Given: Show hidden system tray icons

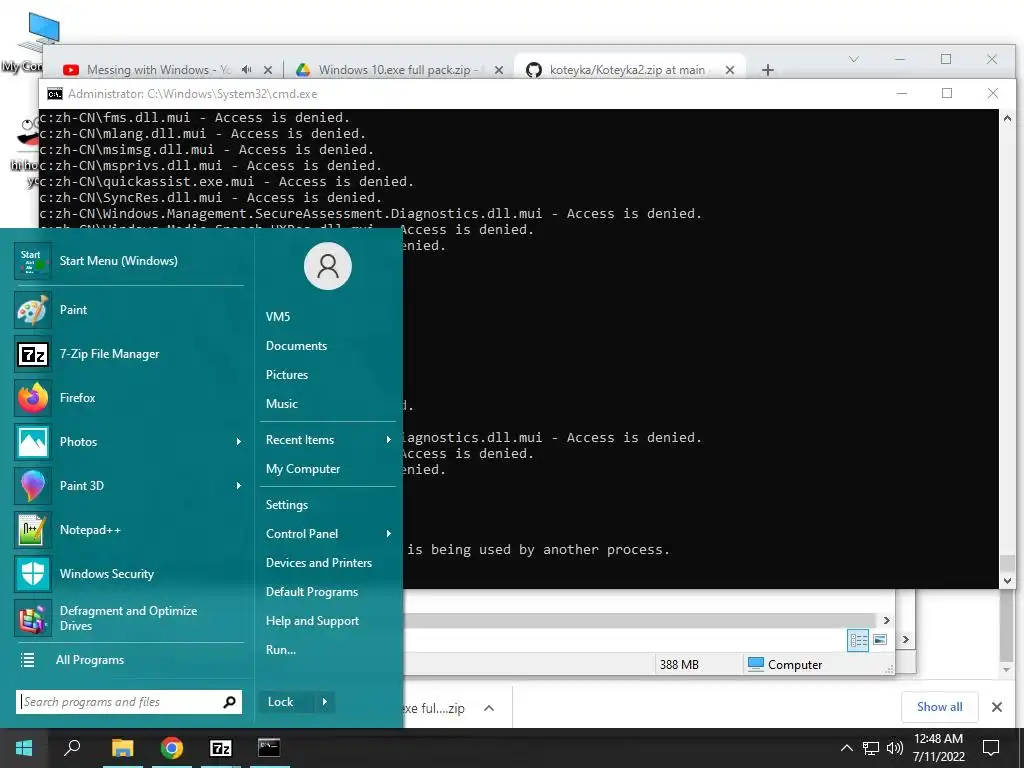Looking at the screenshot, I should [x=846, y=748].
